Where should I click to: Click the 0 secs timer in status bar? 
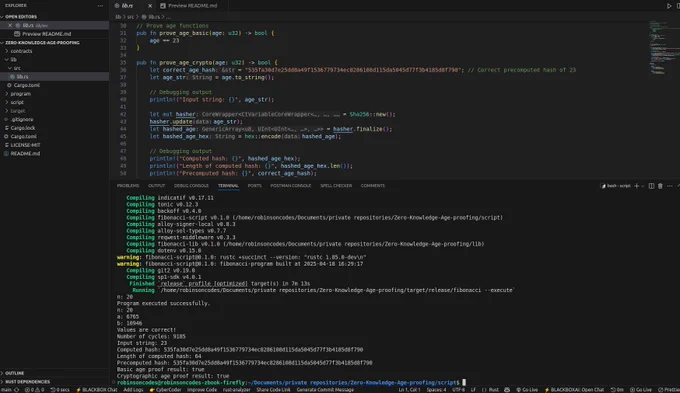[x=60, y=390]
